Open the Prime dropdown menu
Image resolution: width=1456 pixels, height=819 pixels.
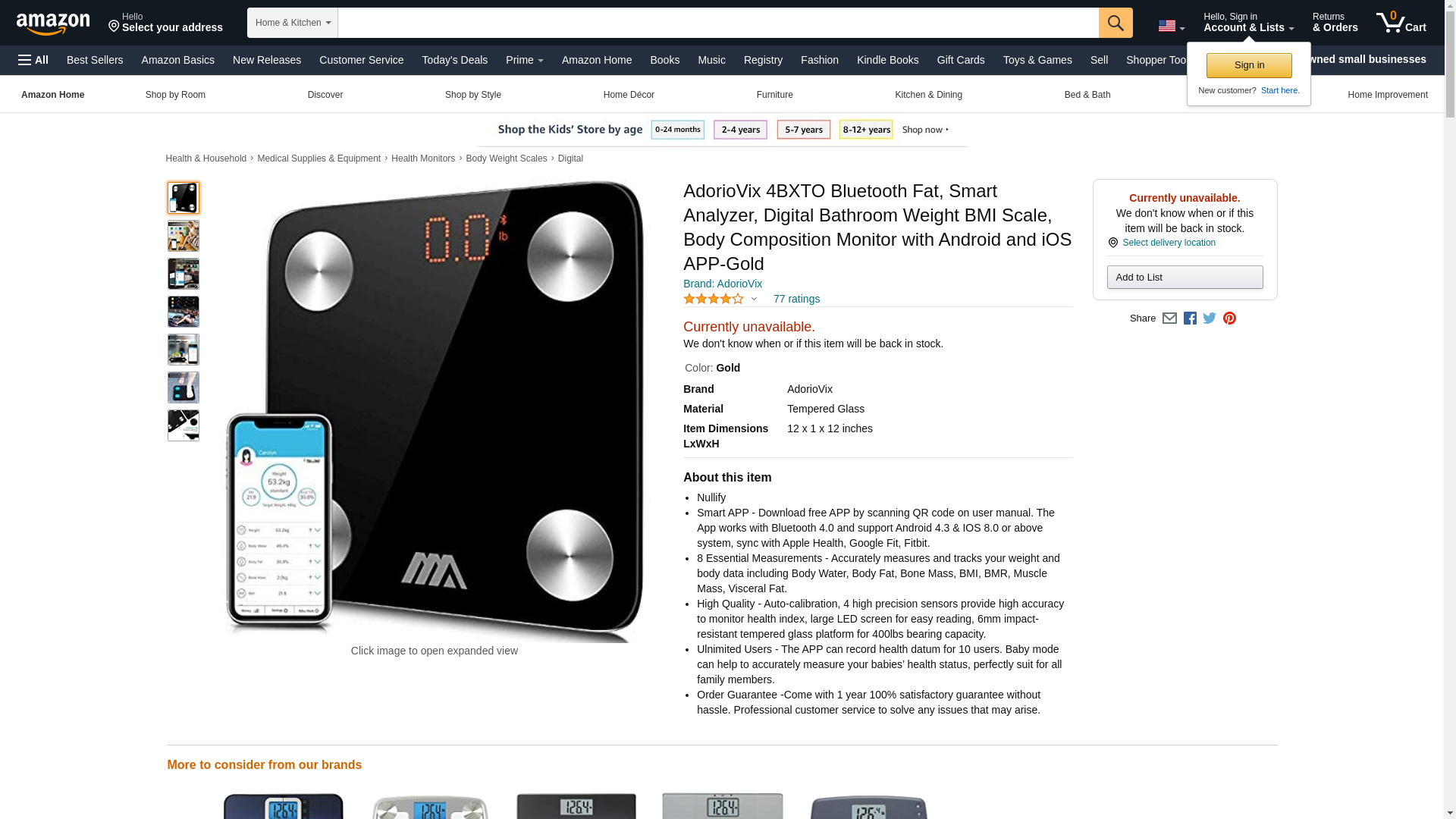click(x=524, y=60)
